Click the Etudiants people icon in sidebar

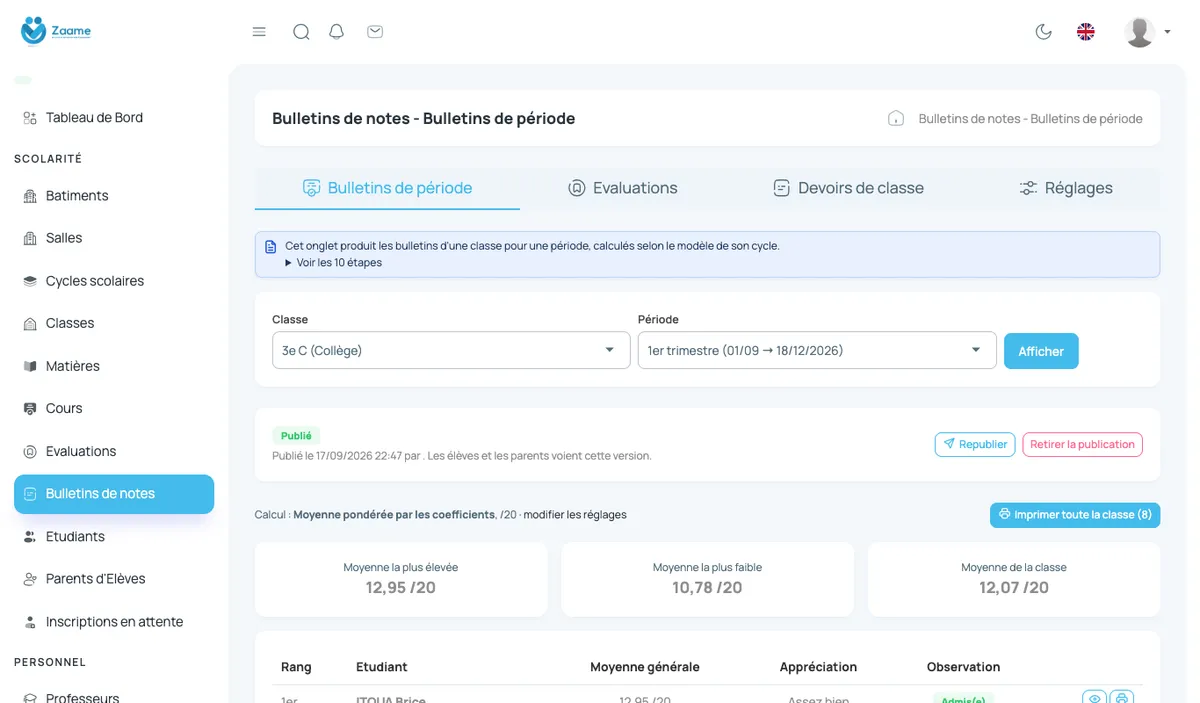point(30,536)
